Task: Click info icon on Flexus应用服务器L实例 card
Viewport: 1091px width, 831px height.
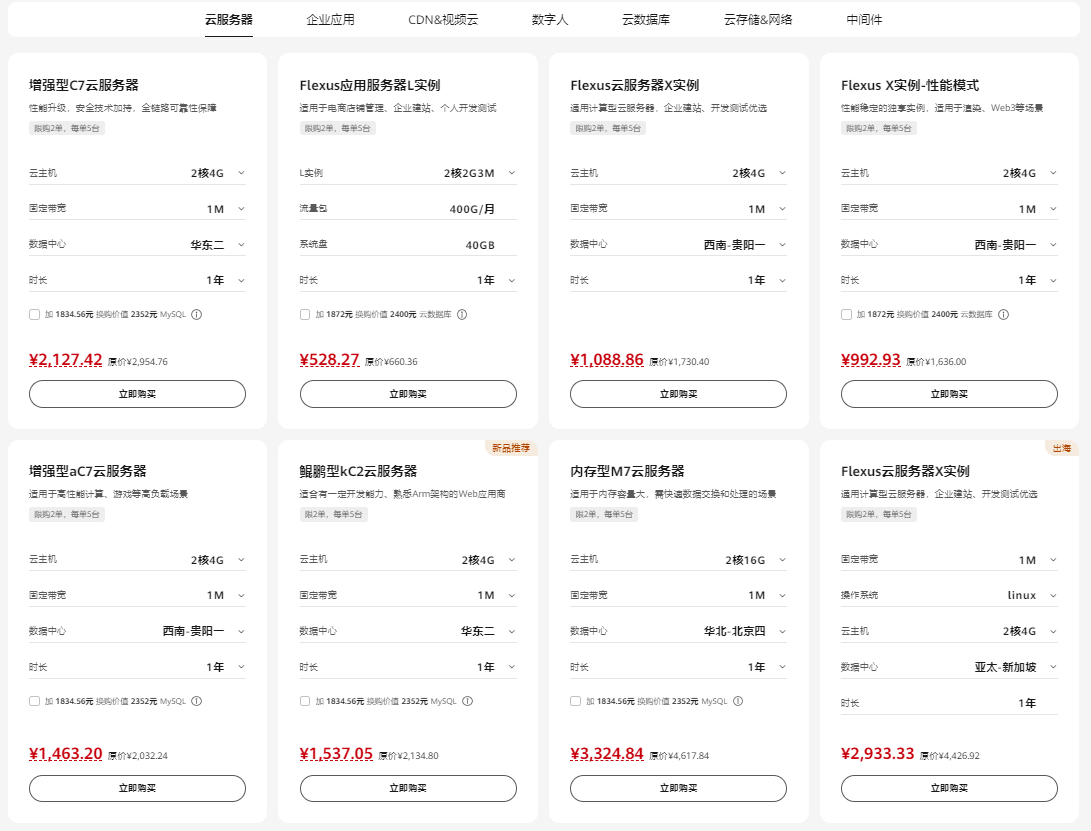Action: tap(462, 315)
